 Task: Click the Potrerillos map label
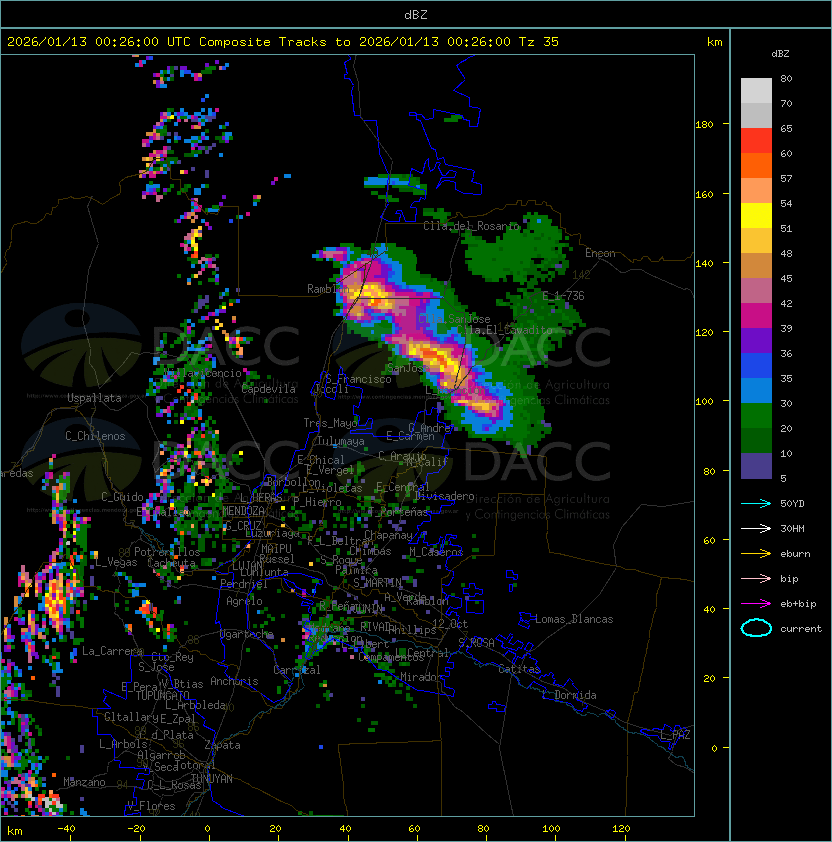167,552
